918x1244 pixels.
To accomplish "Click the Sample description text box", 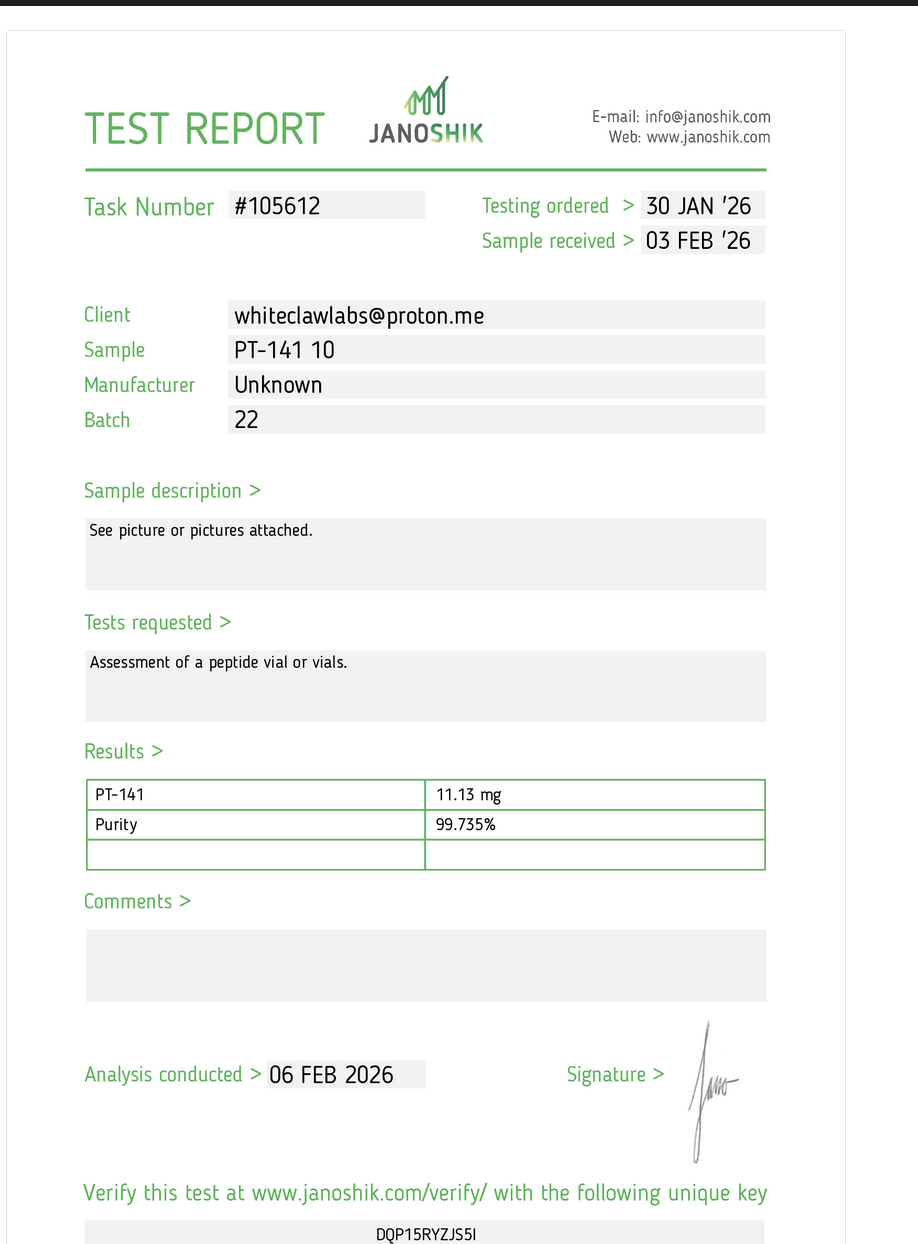I will point(425,554).
